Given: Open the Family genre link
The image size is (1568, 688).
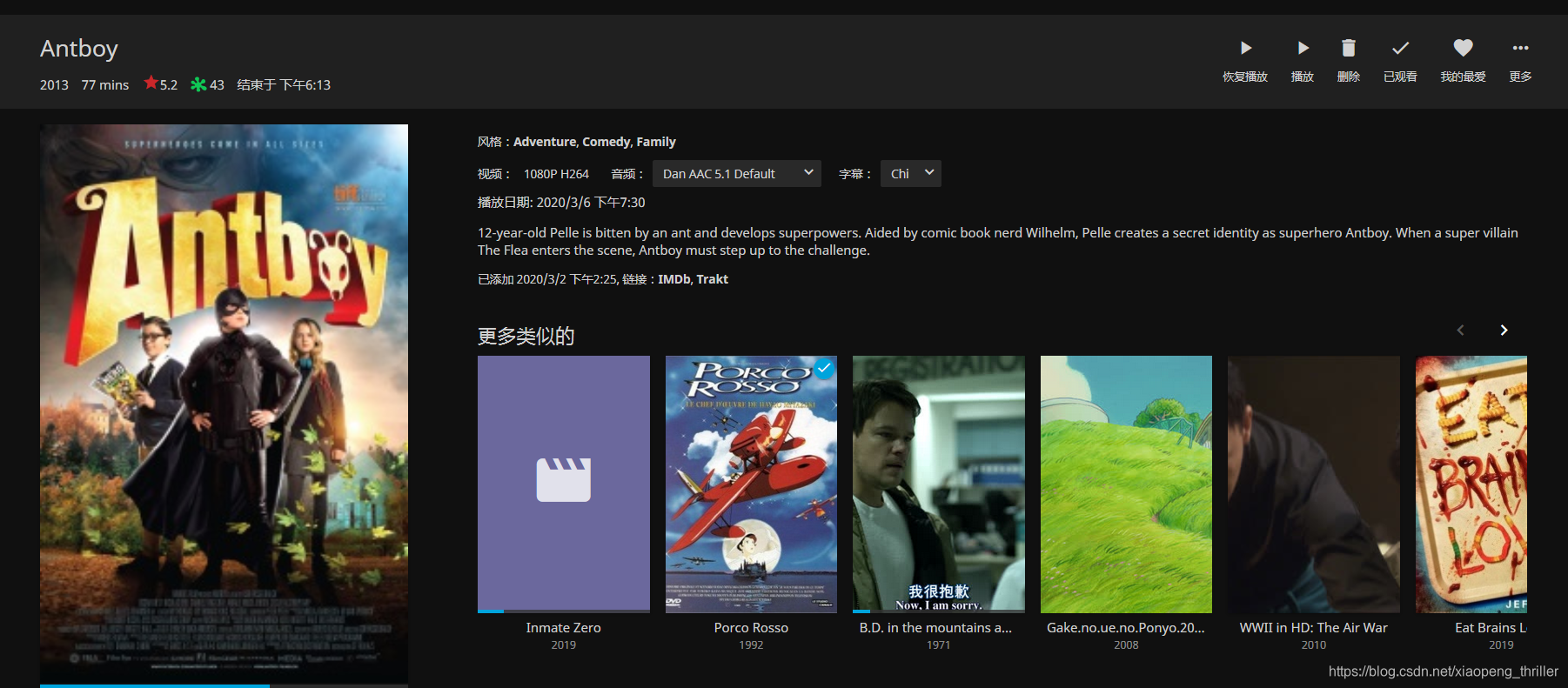Looking at the screenshot, I should [x=656, y=142].
